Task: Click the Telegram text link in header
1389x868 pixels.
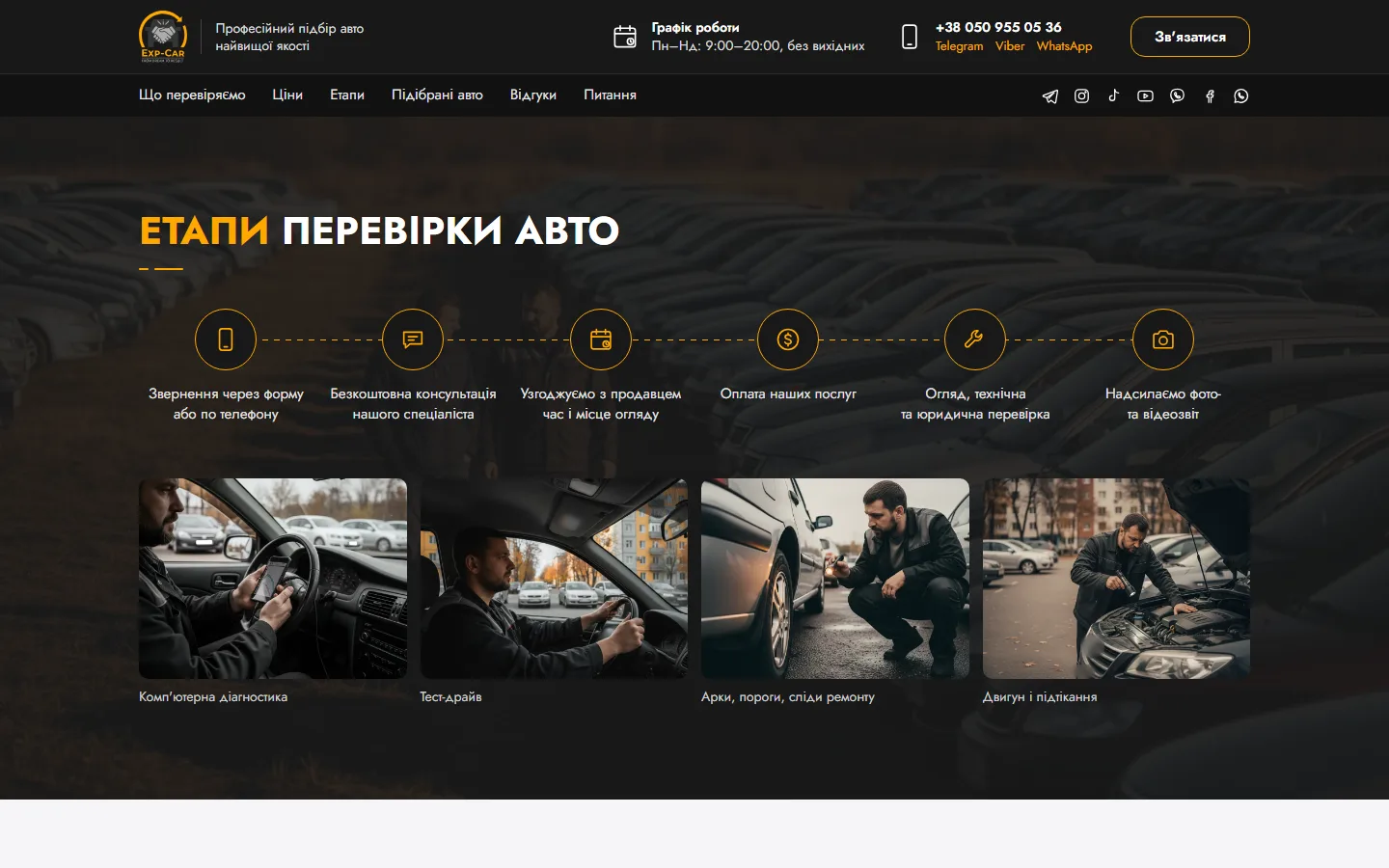Action: [959, 46]
